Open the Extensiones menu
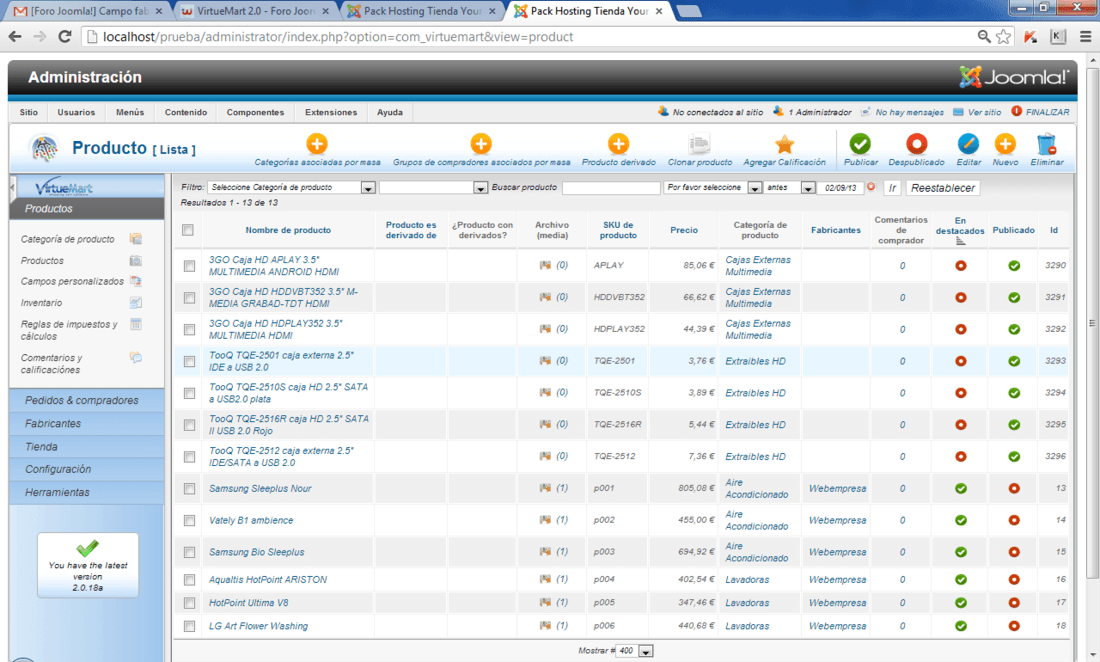 (331, 112)
